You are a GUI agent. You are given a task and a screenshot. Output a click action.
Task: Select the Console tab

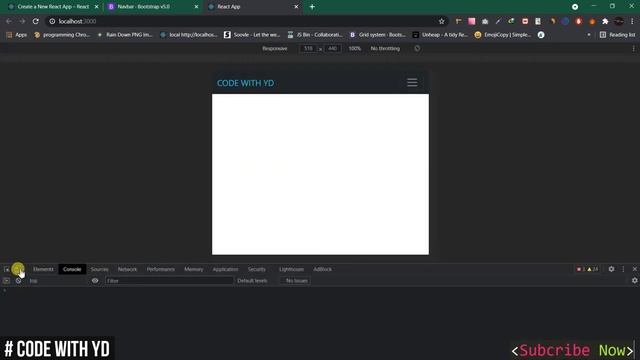click(72, 269)
